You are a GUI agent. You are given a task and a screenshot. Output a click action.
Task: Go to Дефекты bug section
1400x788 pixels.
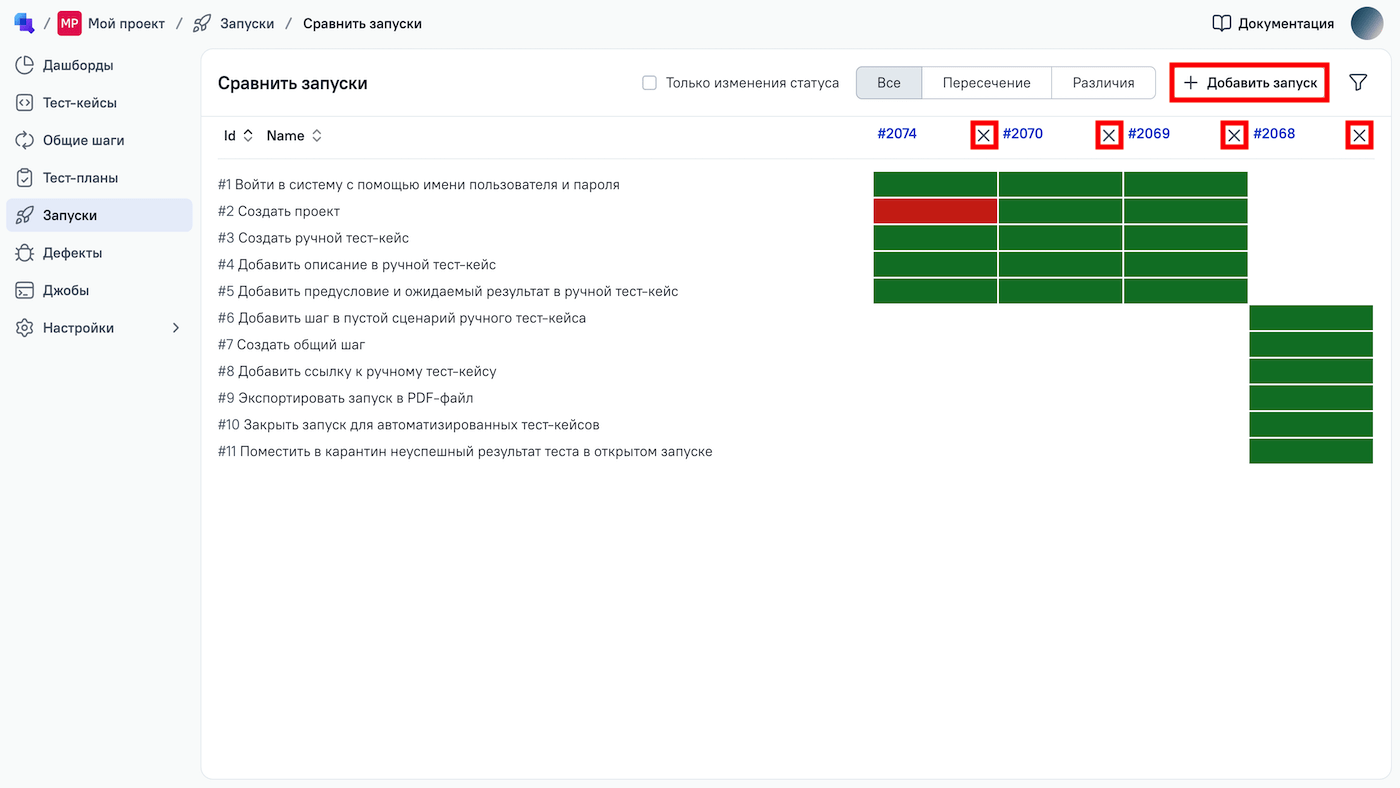(x=72, y=253)
